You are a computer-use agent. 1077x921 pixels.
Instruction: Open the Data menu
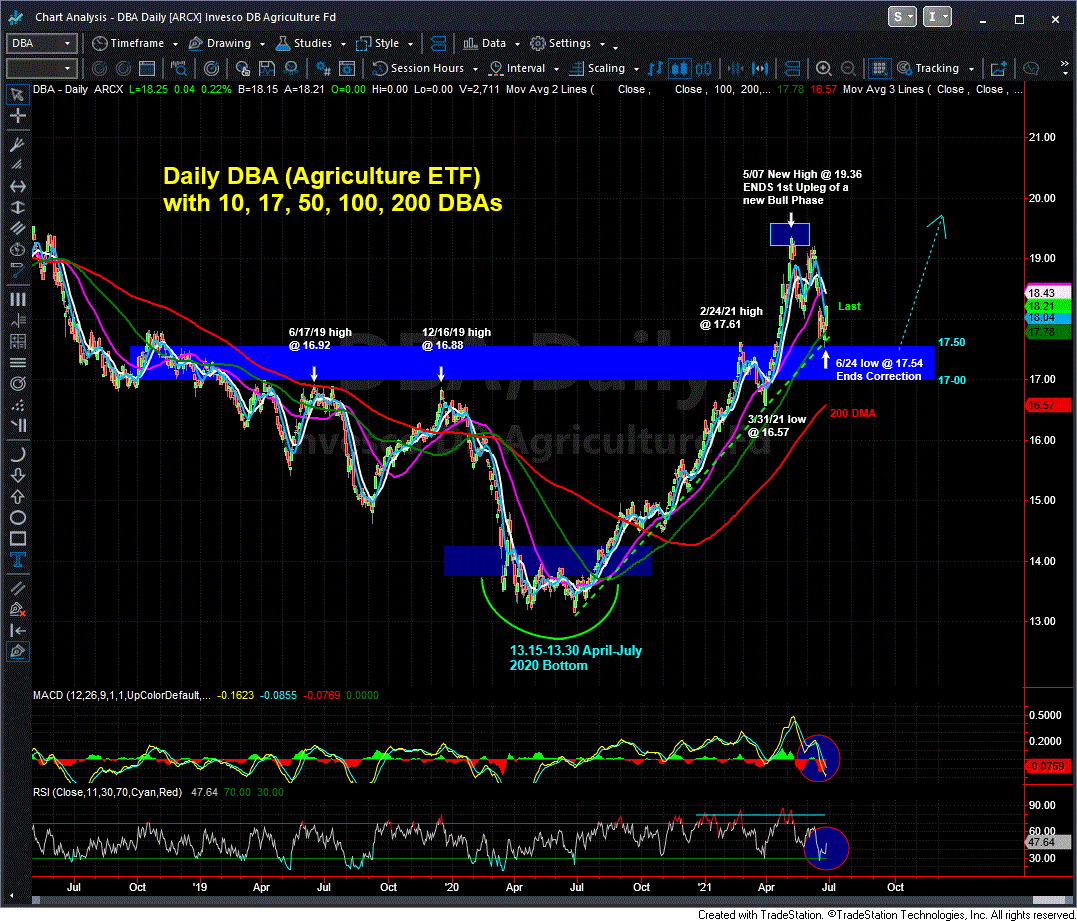pos(492,43)
